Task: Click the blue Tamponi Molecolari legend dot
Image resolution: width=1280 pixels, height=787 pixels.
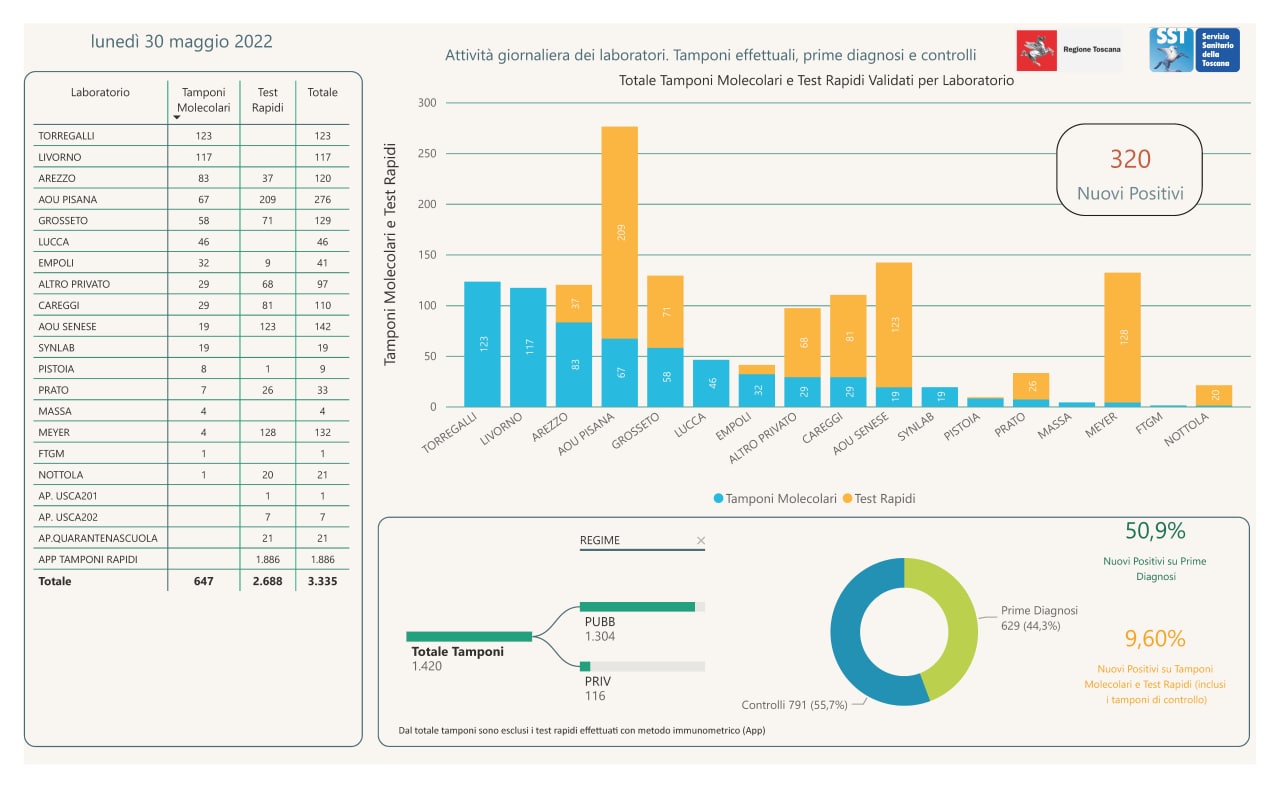Action: click(719, 498)
